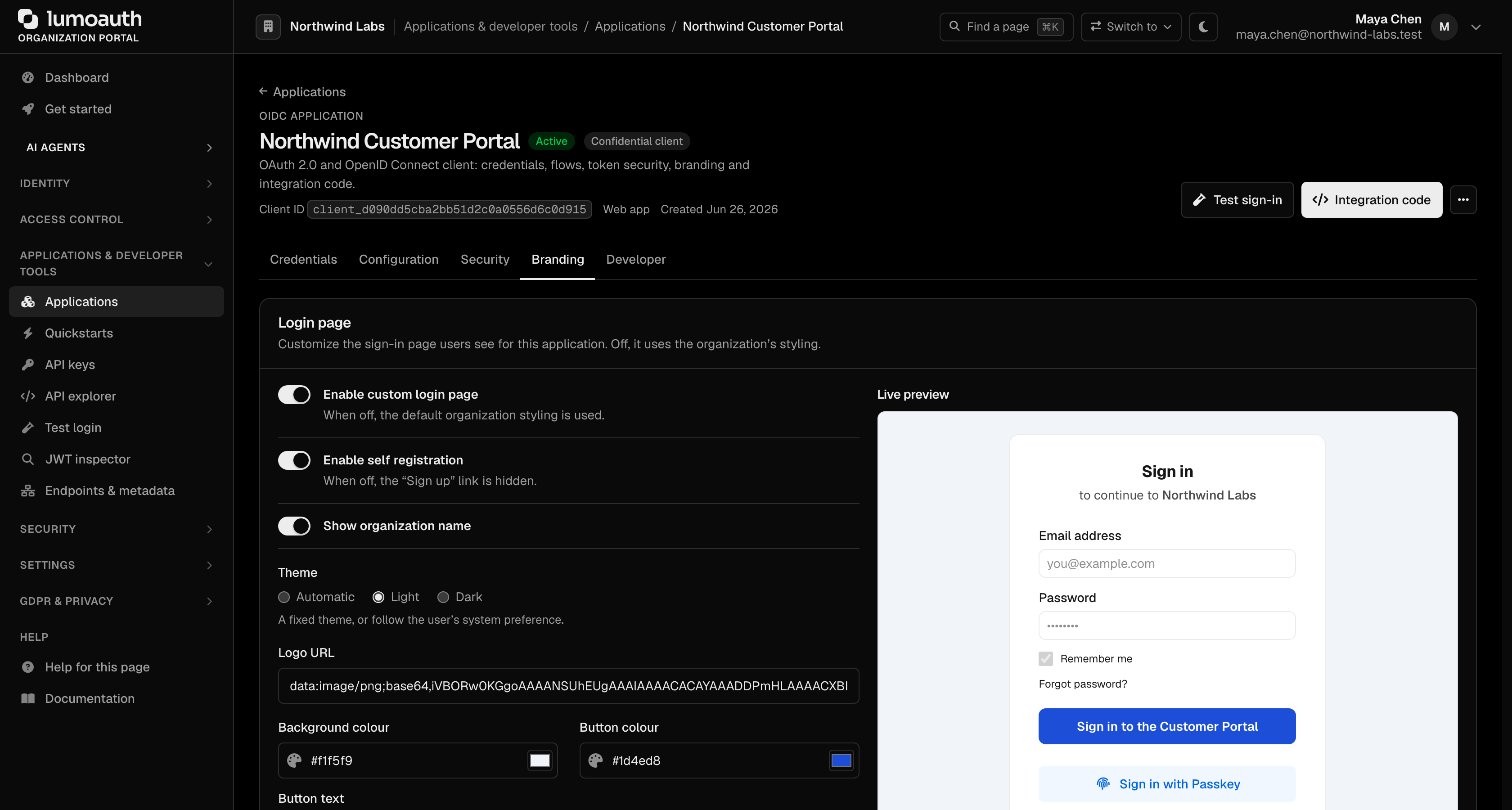
Task: Click the palette icon in Button colour
Action: [x=595, y=760]
